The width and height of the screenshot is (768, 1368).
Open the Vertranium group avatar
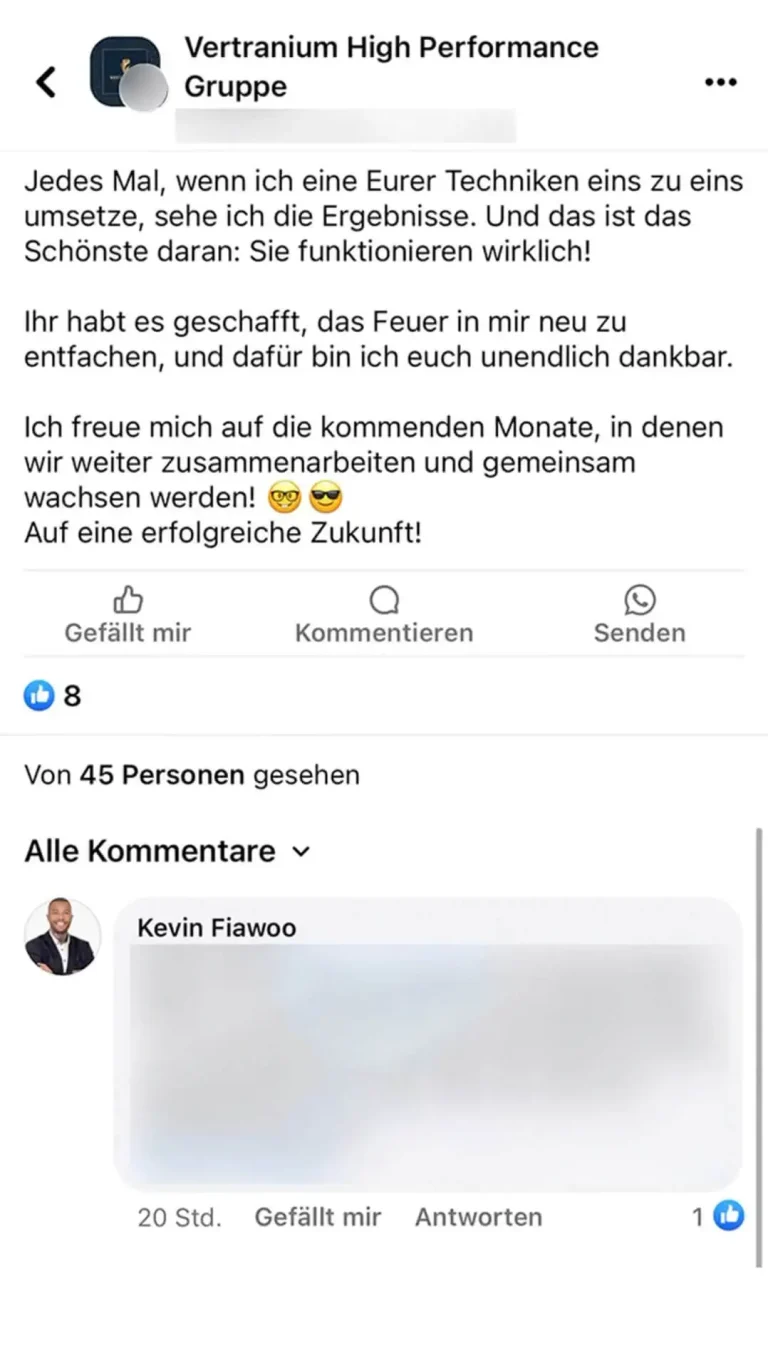126,73
